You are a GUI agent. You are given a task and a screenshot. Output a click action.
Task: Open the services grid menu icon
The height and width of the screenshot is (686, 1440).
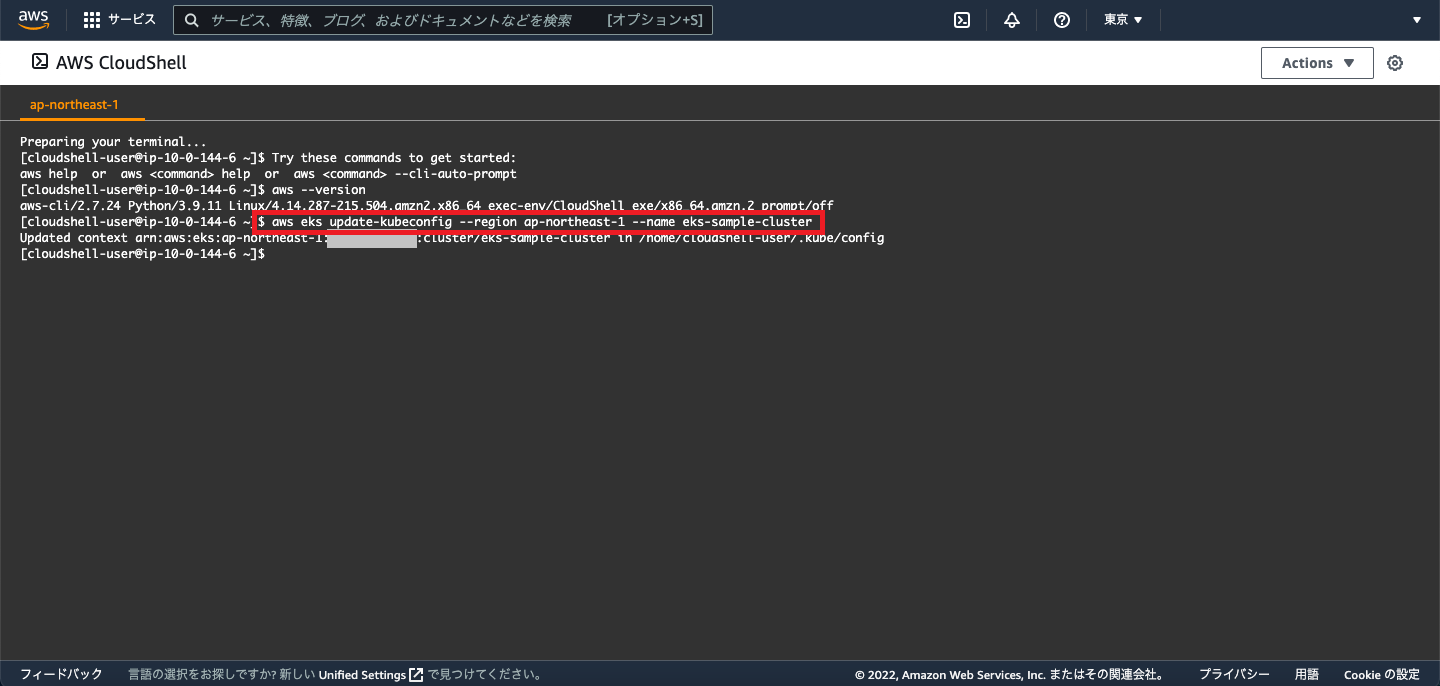tap(92, 20)
